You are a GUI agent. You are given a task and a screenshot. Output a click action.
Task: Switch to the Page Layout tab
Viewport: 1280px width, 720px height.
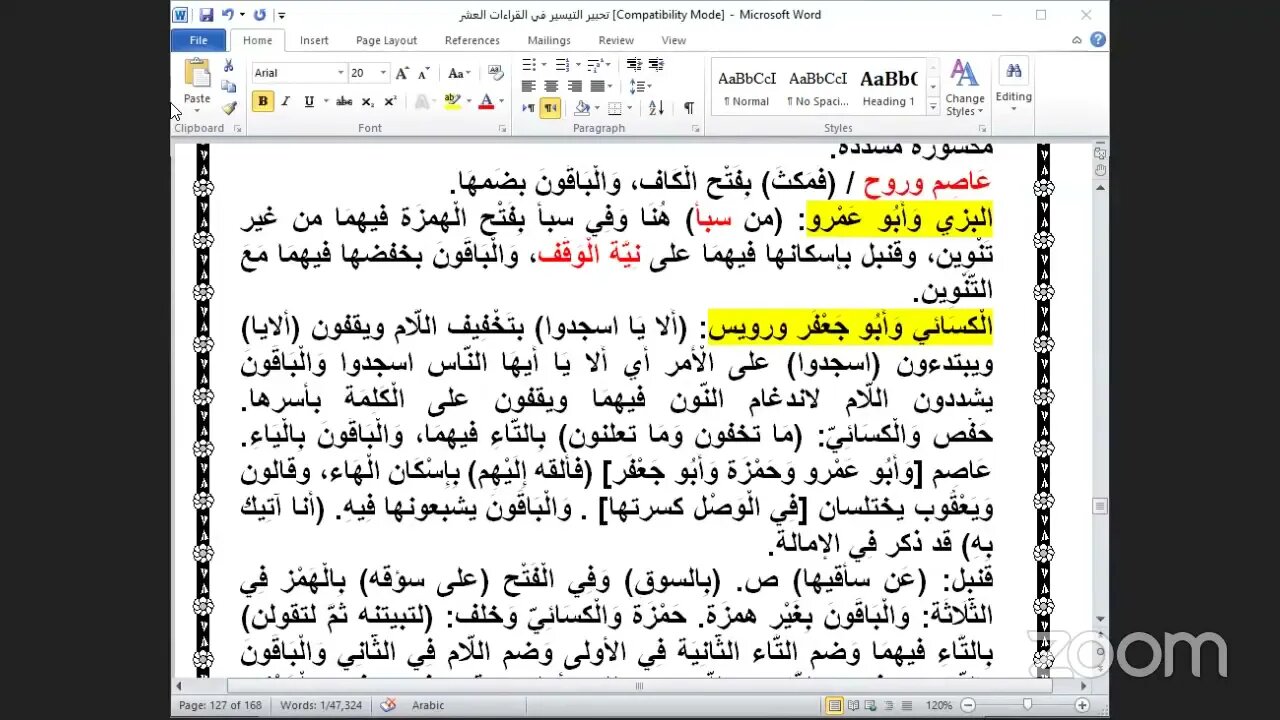point(386,40)
